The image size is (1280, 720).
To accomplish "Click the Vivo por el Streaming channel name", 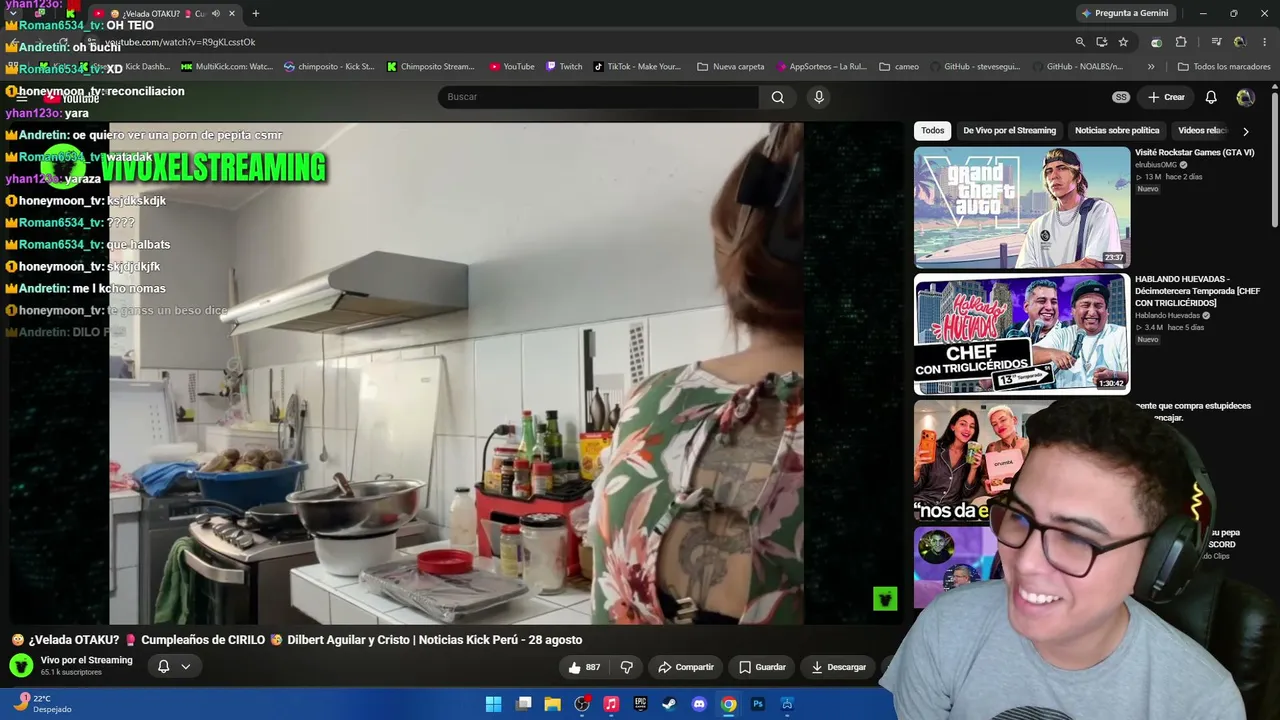I will pos(86,660).
